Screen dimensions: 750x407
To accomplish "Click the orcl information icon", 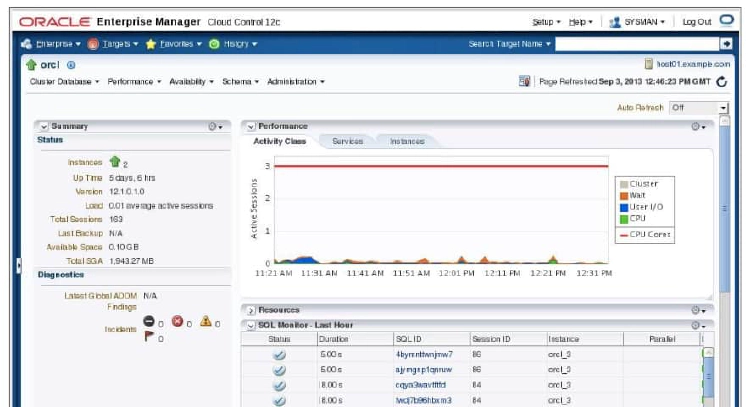I will (71, 65).
